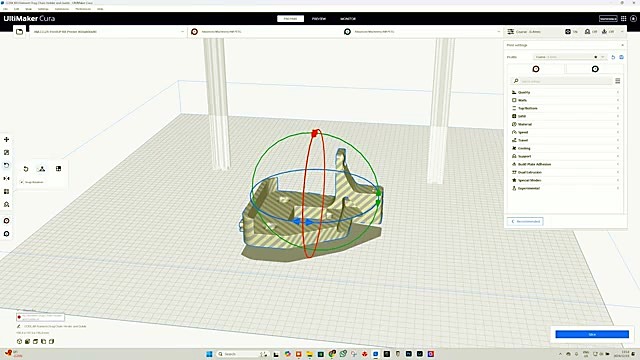Click the first extruder material selector
This screenshot has height=360, width=640.
264,31
